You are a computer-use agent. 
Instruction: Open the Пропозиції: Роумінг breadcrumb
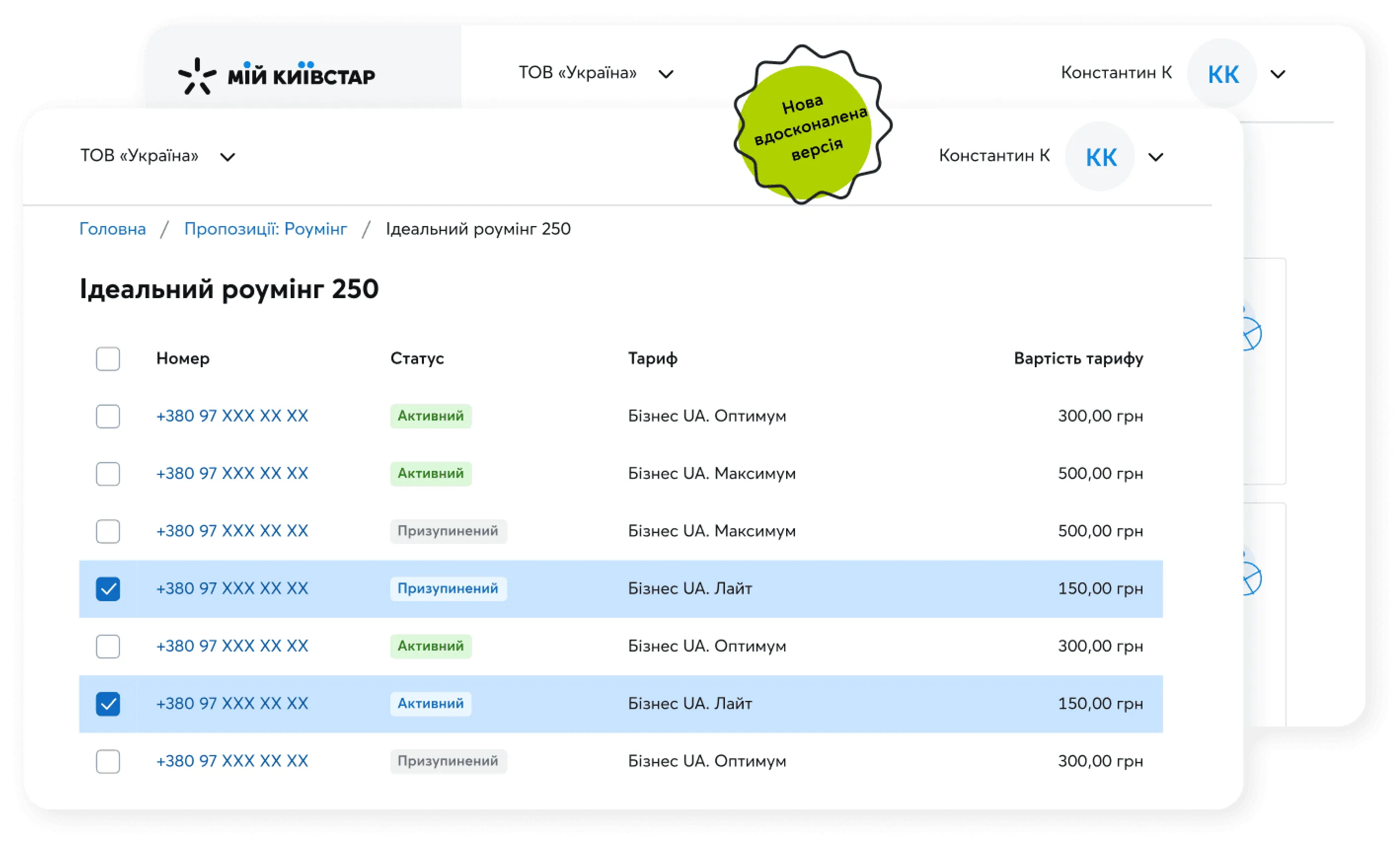(265, 229)
